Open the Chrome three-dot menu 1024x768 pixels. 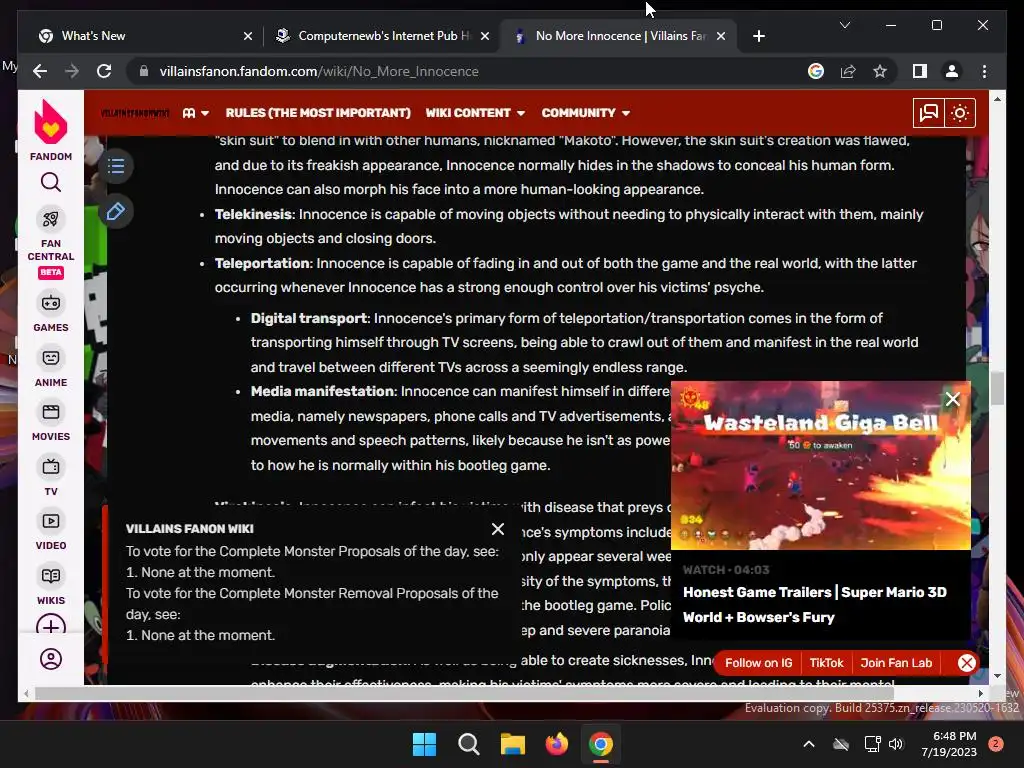point(984,71)
